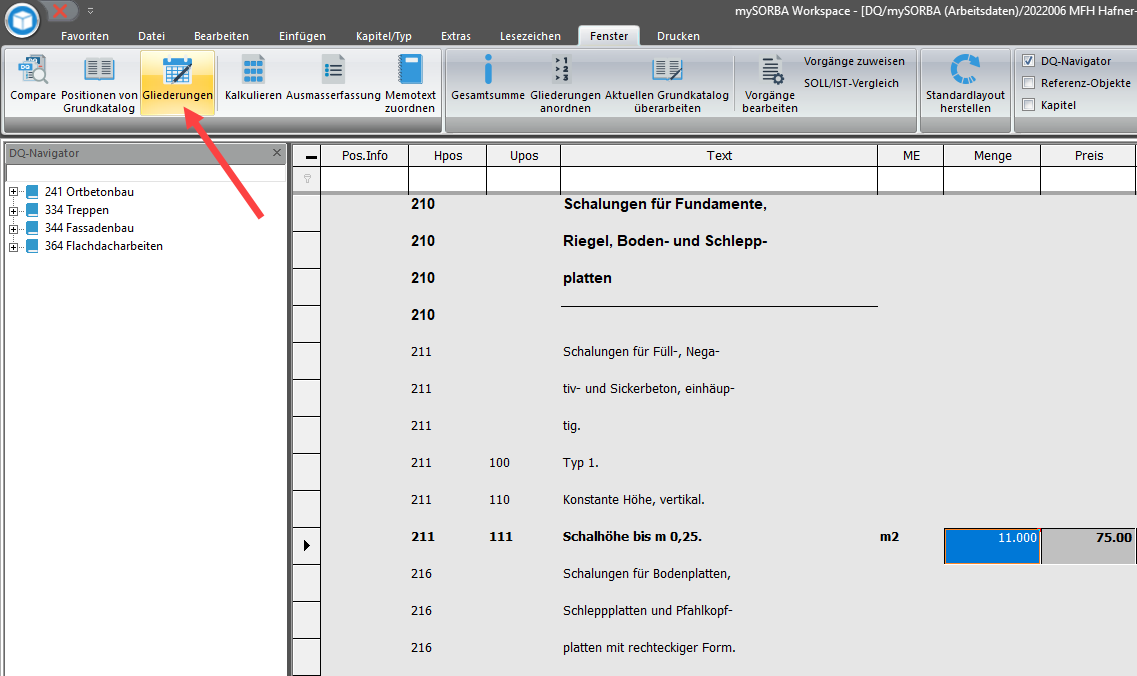Click the text 'Typ 1.'
1137x676 pixels.
tap(581, 463)
